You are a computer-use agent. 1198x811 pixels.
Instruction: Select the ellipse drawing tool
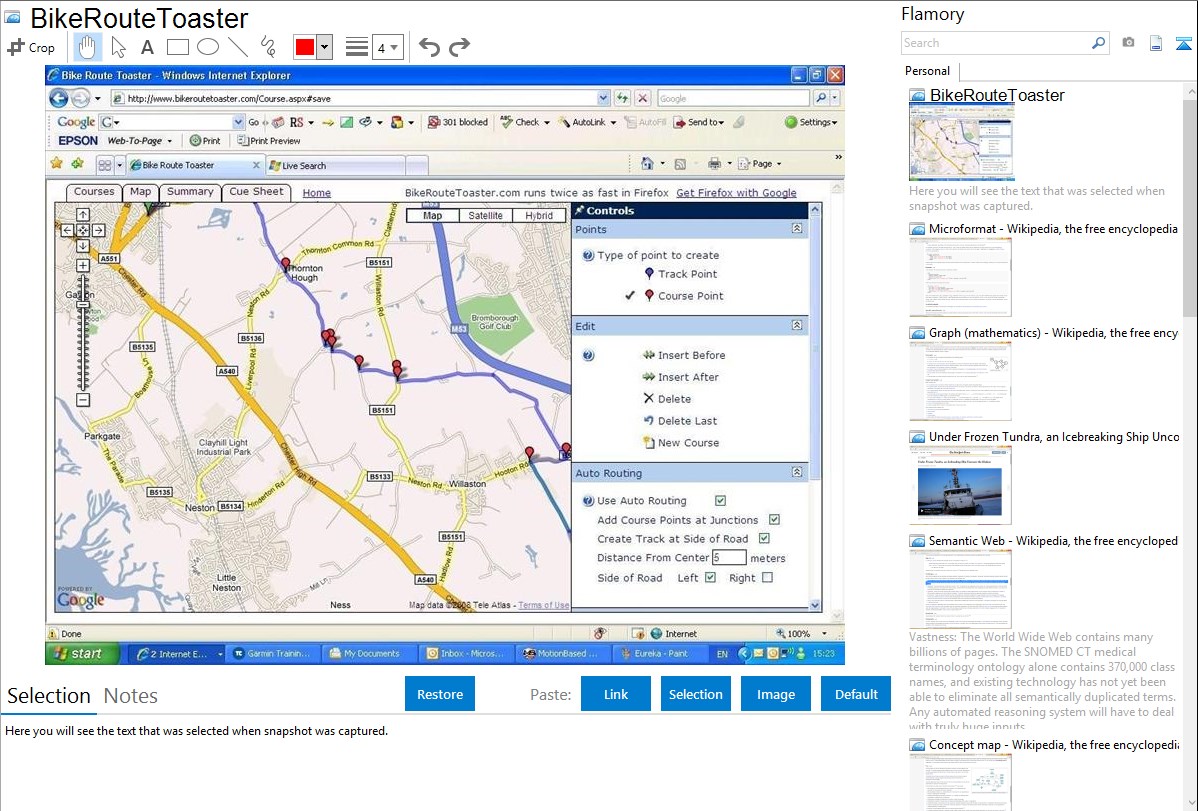pos(208,47)
